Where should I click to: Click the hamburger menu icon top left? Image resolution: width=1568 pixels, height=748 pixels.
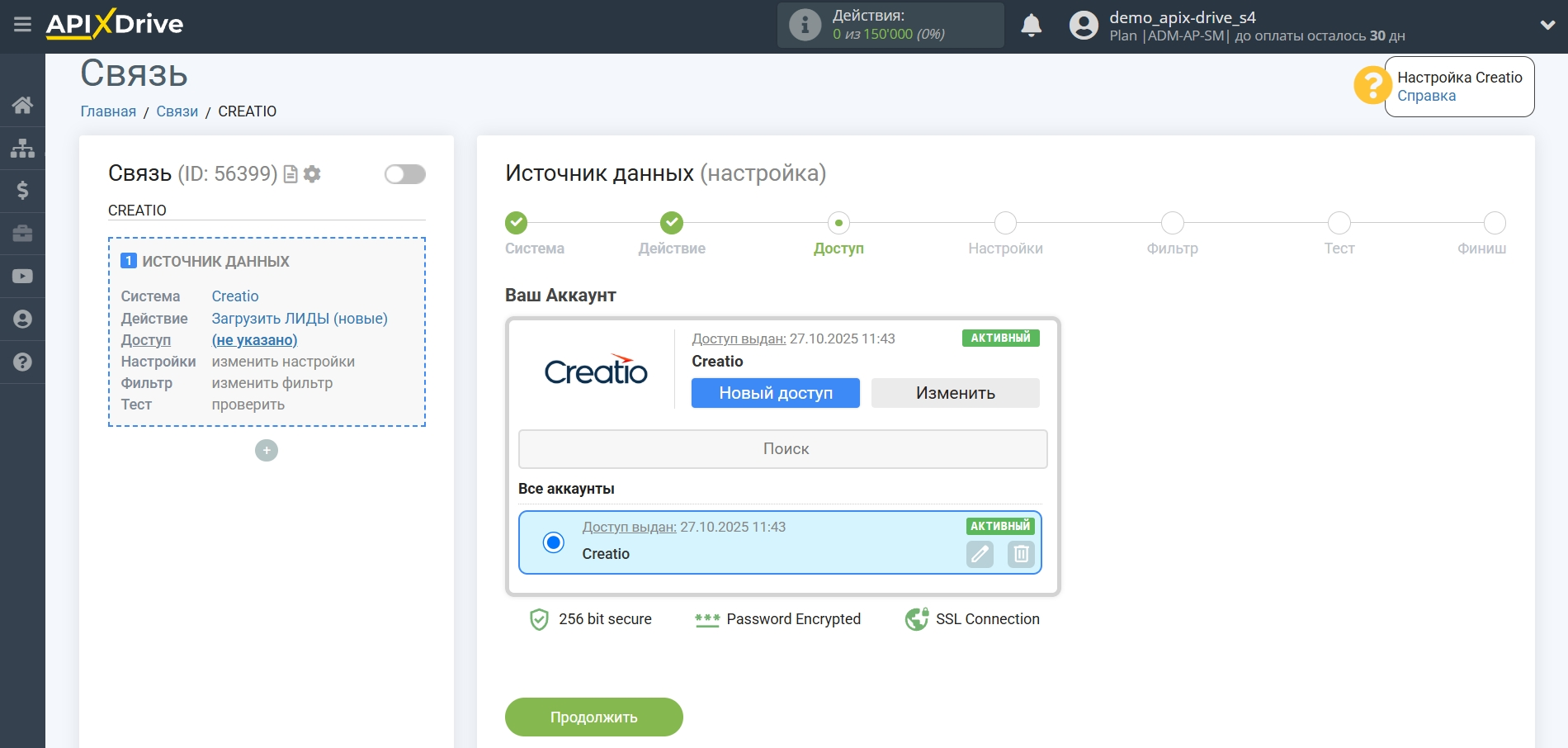tap(22, 24)
